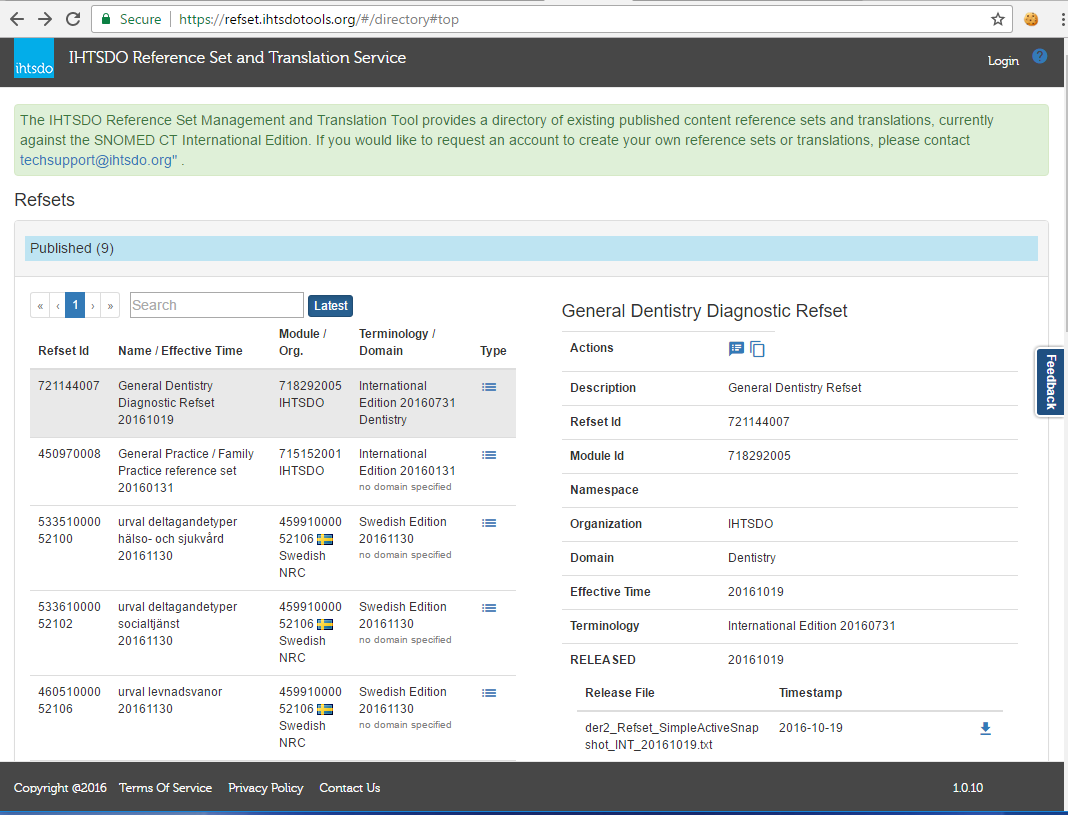The image size is (1068, 815).
Task: Collapse the Published (9) section header
Action: [x=531, y=249]
